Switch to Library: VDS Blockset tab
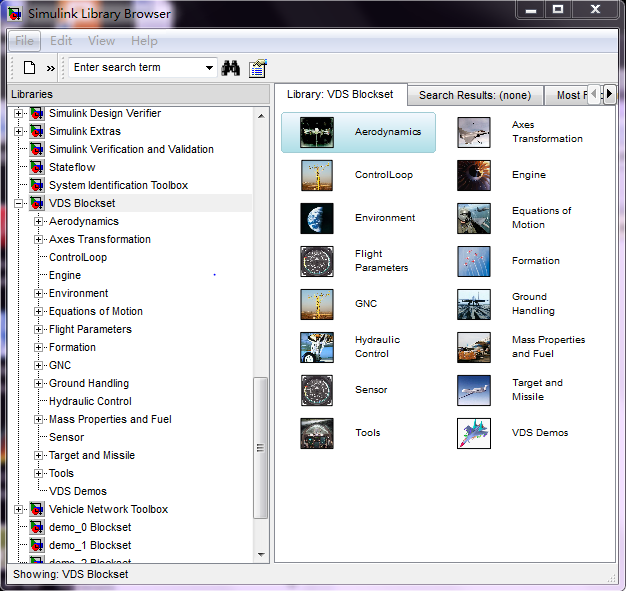This screenshot has width=626, height=591. pos(340,95)
